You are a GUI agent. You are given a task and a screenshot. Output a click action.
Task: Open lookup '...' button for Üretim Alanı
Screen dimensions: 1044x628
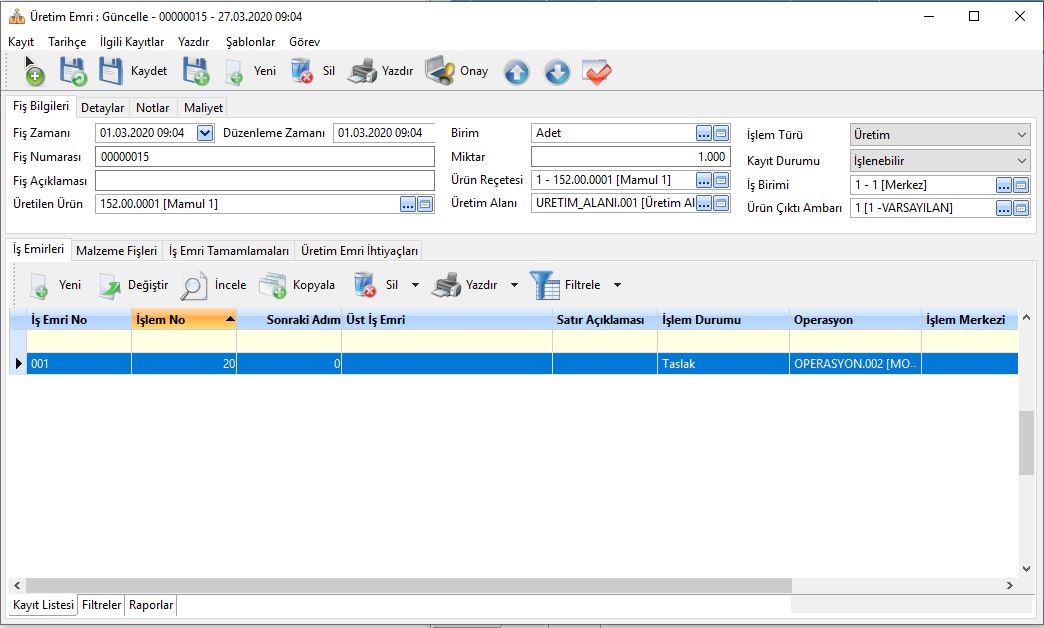click(704, 203)
